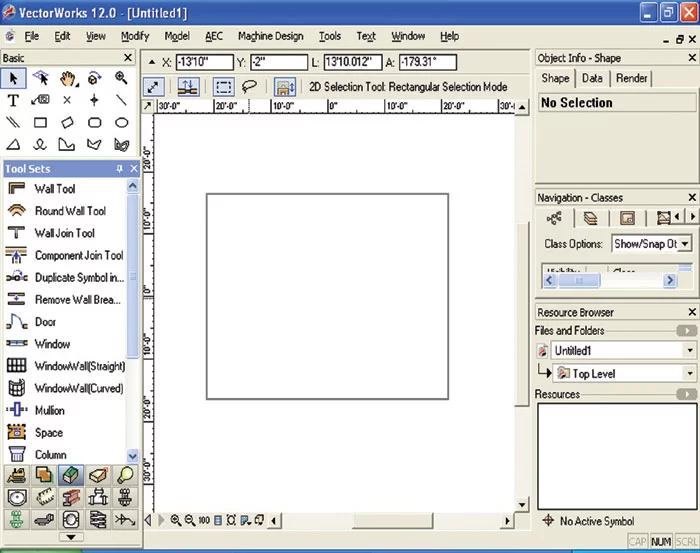The width and height of the screenshot is (700, 553).
Task: Choose the Text tool in Basic palette
Action: click(14, 100)
